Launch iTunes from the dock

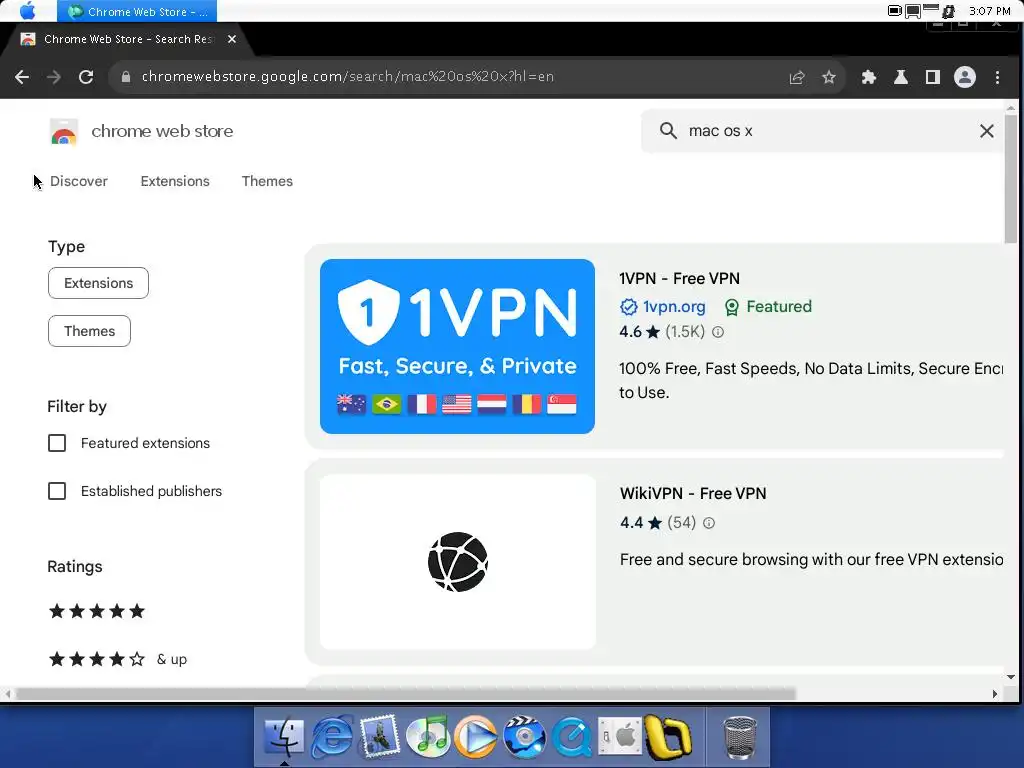pyautogui.click(x=427, y=737)
